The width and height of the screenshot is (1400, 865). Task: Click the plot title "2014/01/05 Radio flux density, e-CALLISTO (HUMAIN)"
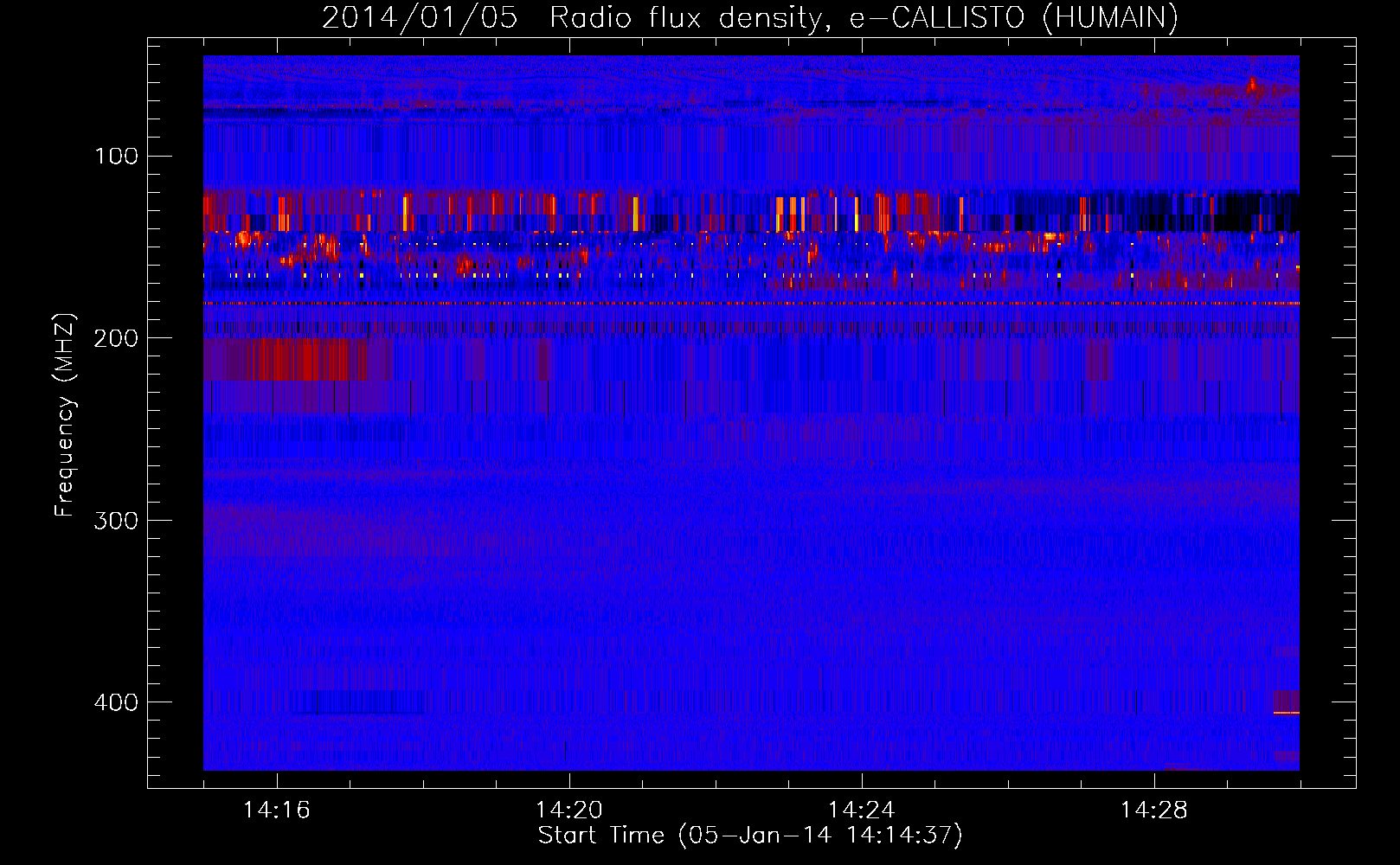coord(750,17)
